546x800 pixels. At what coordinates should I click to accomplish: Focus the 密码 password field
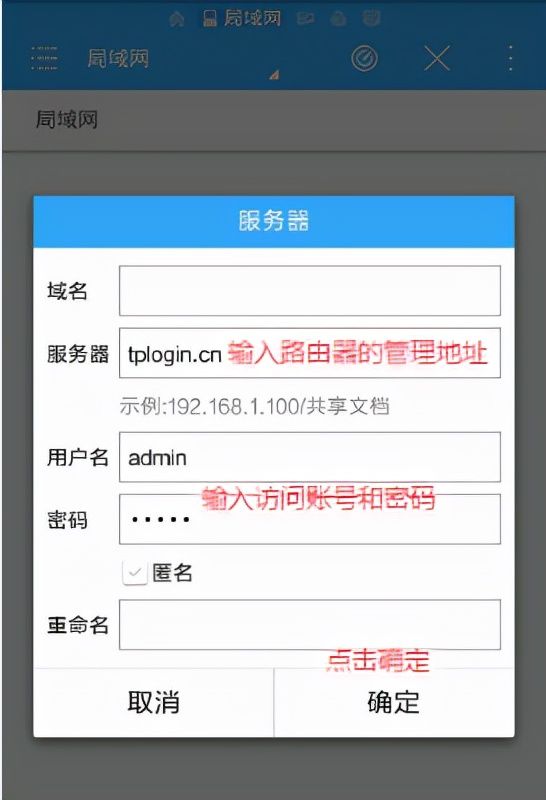(x=310, y=519)
